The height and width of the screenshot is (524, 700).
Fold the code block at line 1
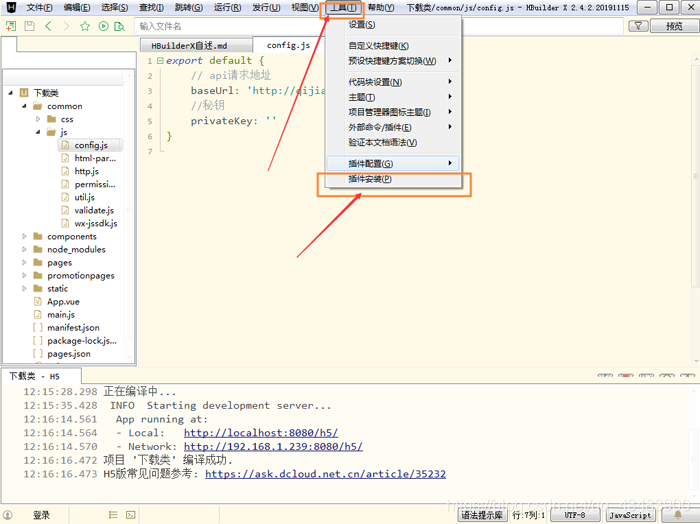click(x=160, y=60)
